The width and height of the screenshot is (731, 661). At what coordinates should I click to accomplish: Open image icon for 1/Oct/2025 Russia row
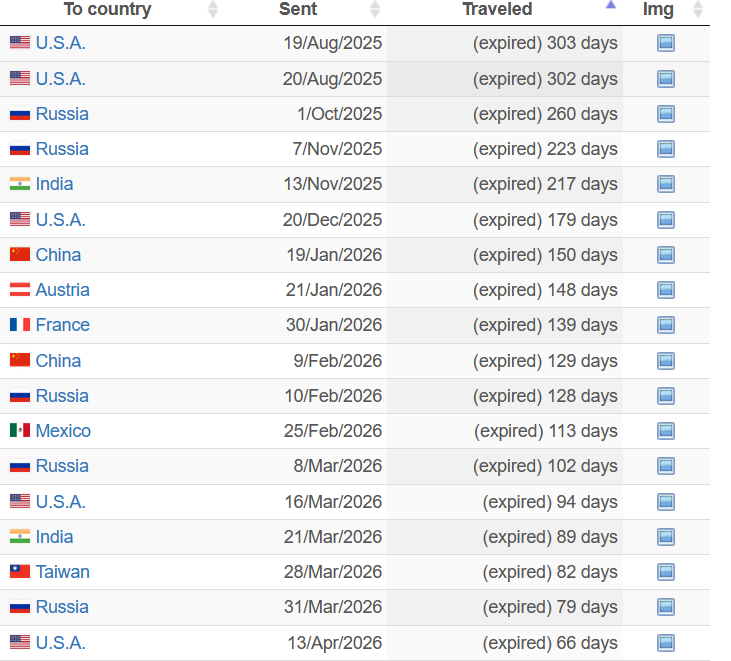[x=665, y=114]
